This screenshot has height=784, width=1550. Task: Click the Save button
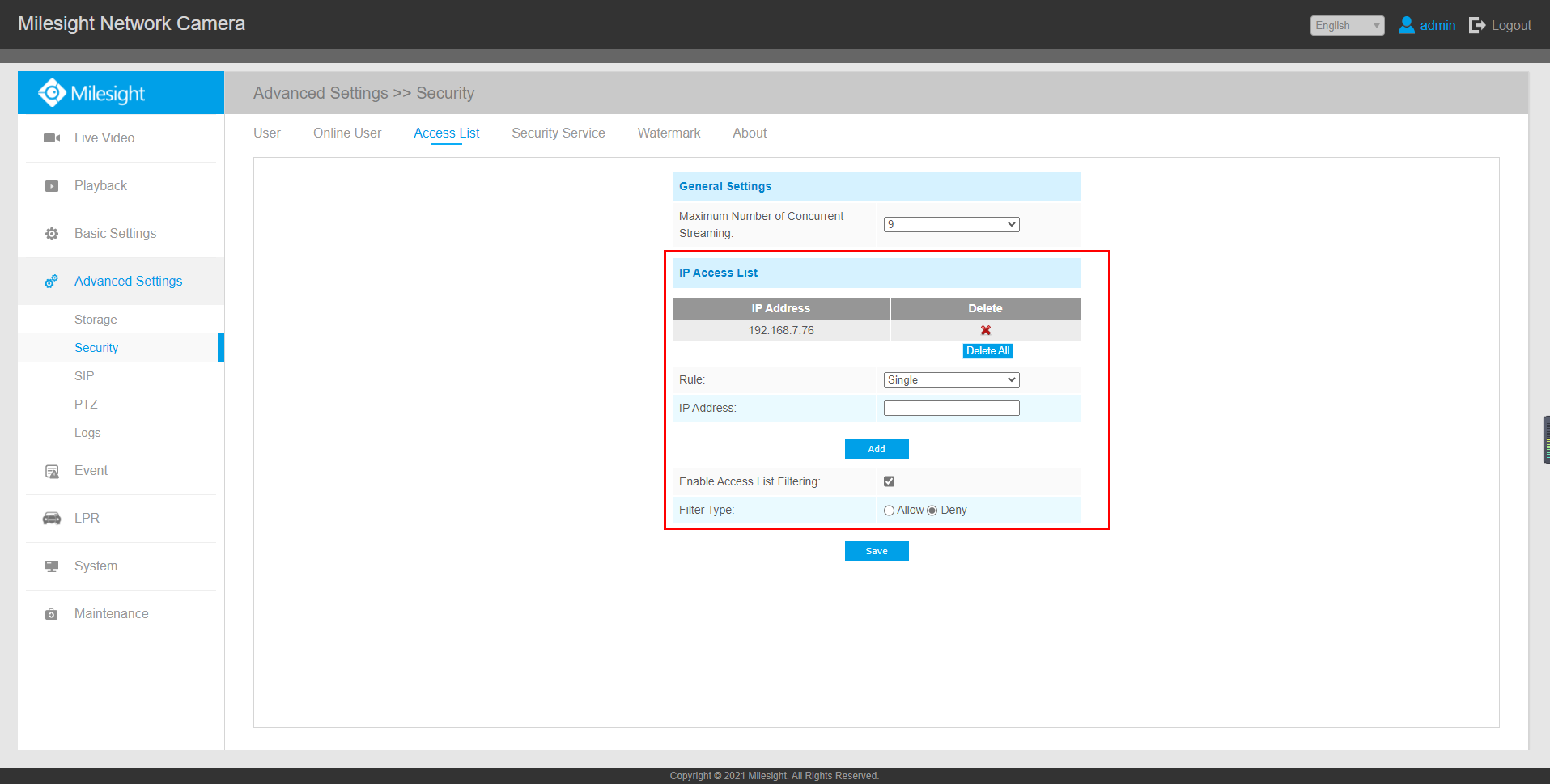(x=877, y=551)
